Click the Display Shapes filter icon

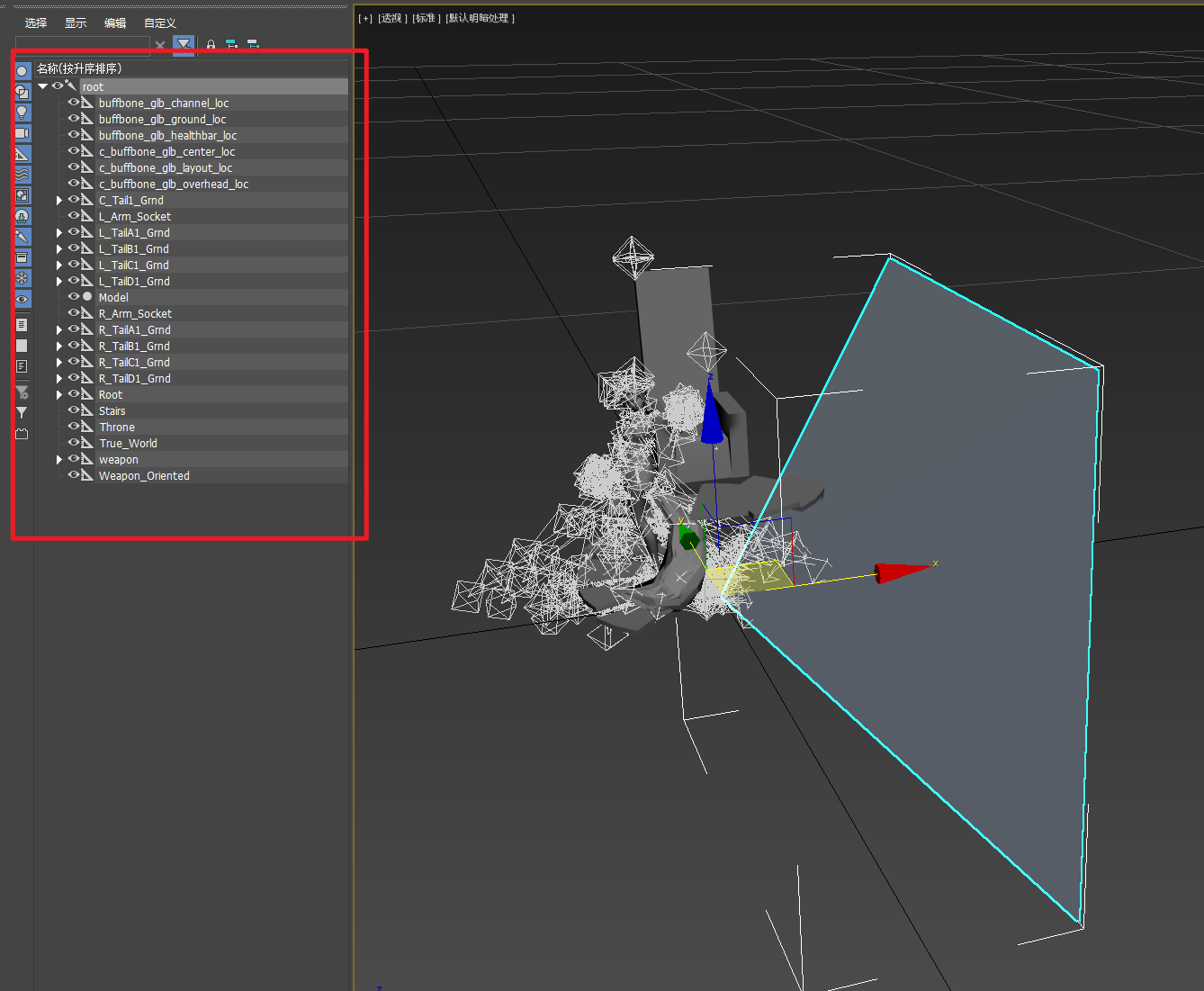pyautogui.click(x=22, y=91)
